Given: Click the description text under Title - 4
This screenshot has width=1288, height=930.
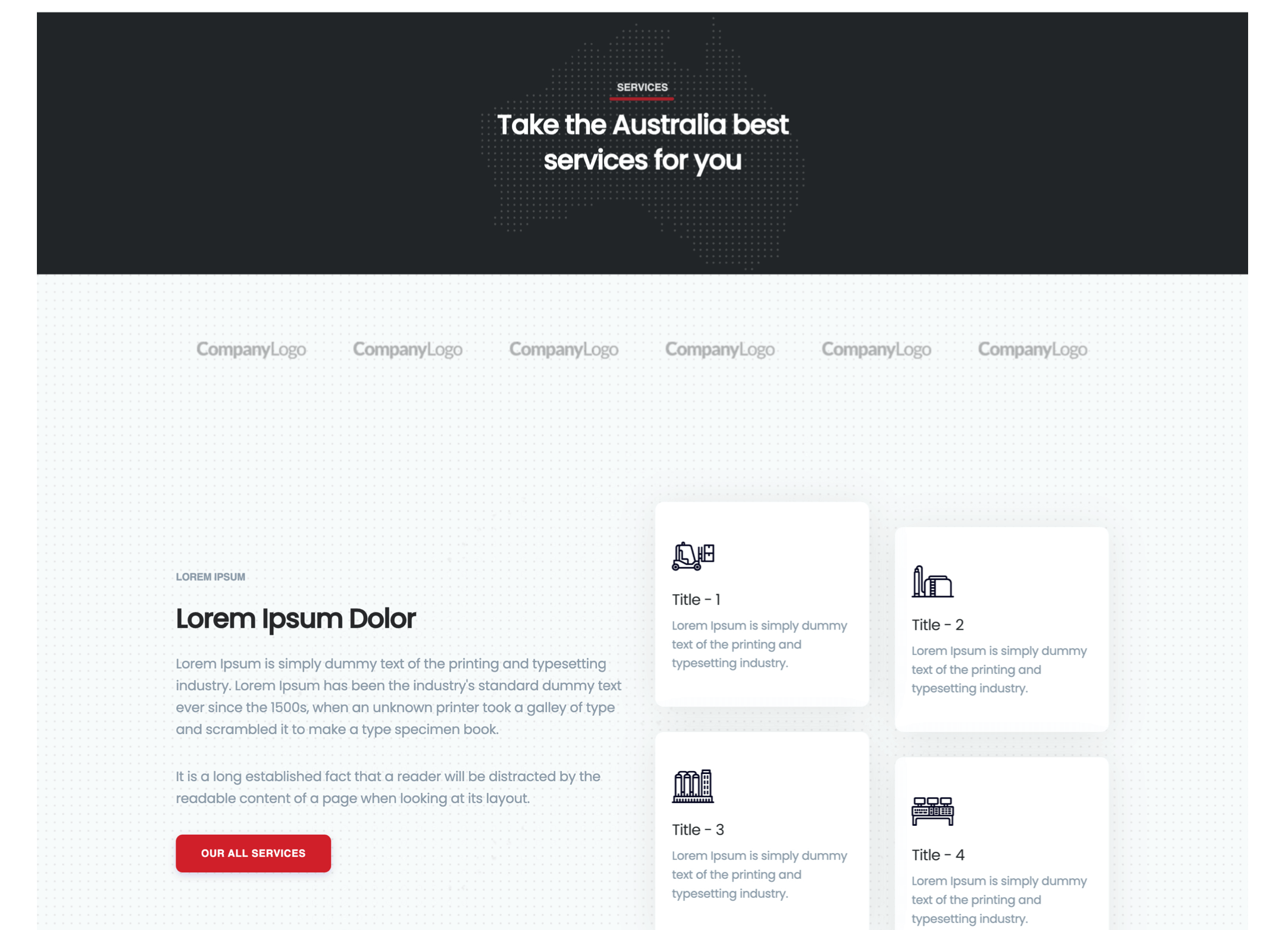Looking at the screenshot, I should coord(999,899).
